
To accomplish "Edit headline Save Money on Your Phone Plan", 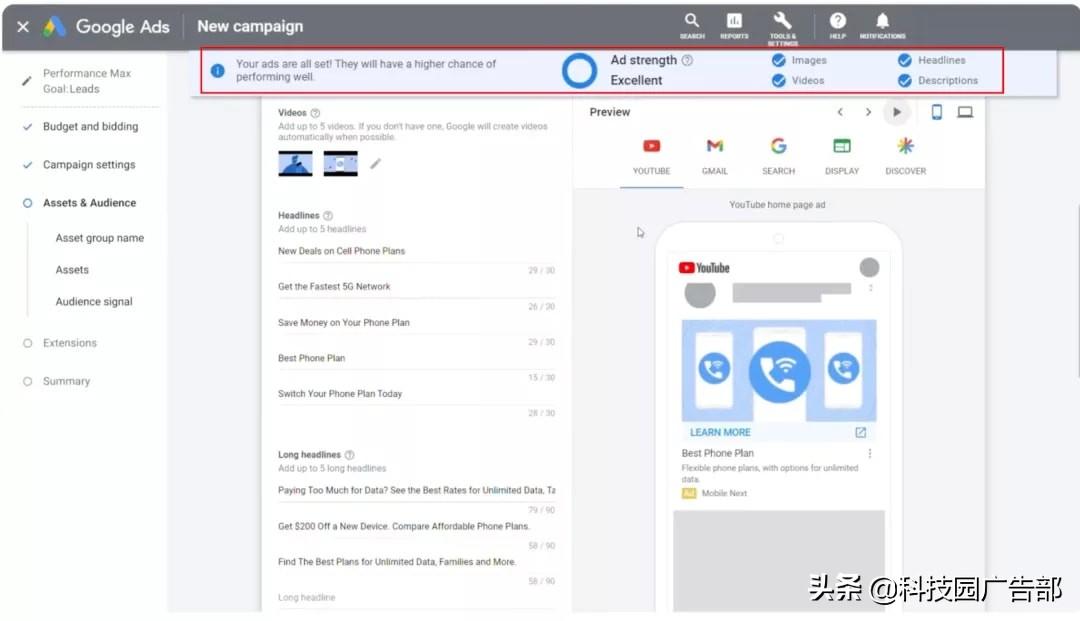I will click(416, 324).
